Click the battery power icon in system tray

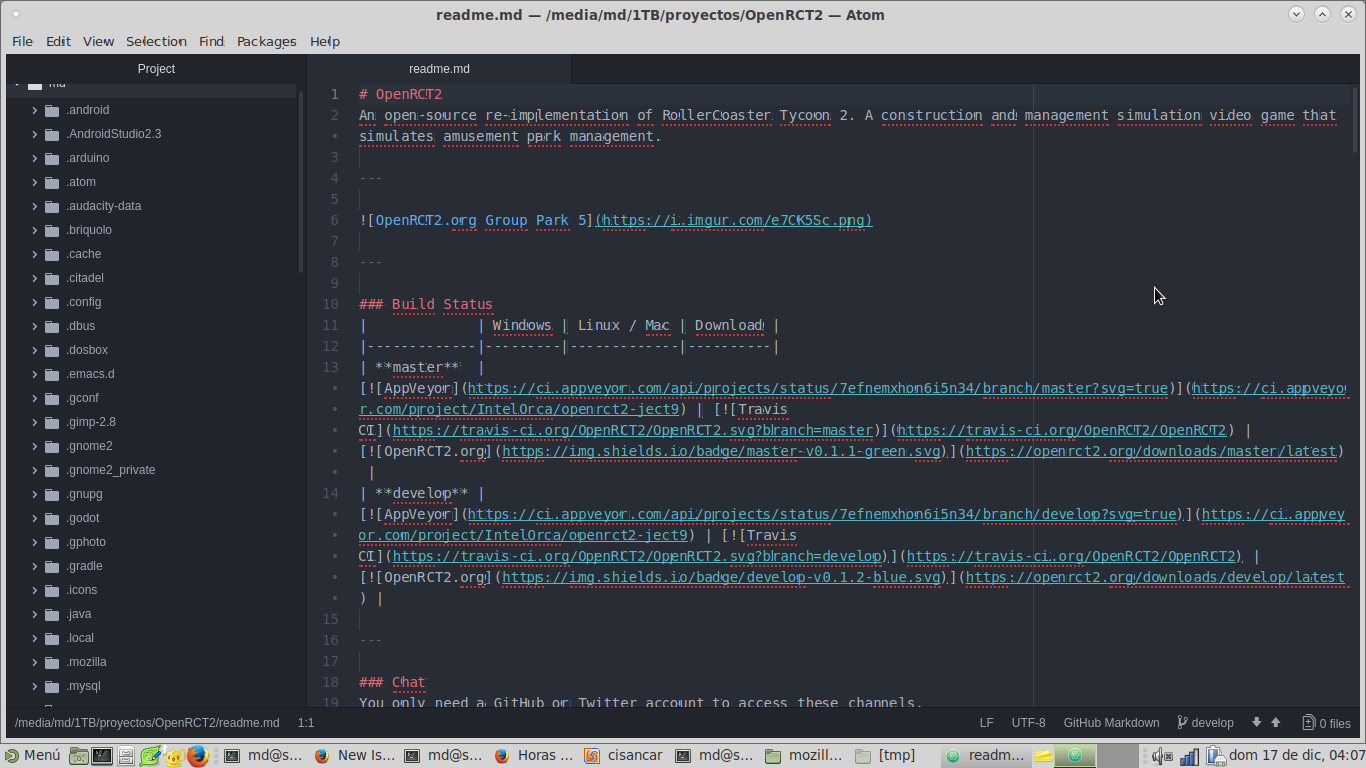(1215, 756)
